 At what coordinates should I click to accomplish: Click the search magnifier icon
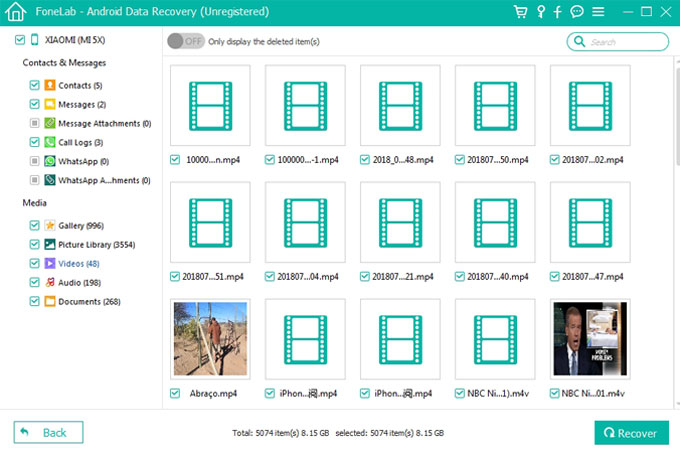[579, 41]
